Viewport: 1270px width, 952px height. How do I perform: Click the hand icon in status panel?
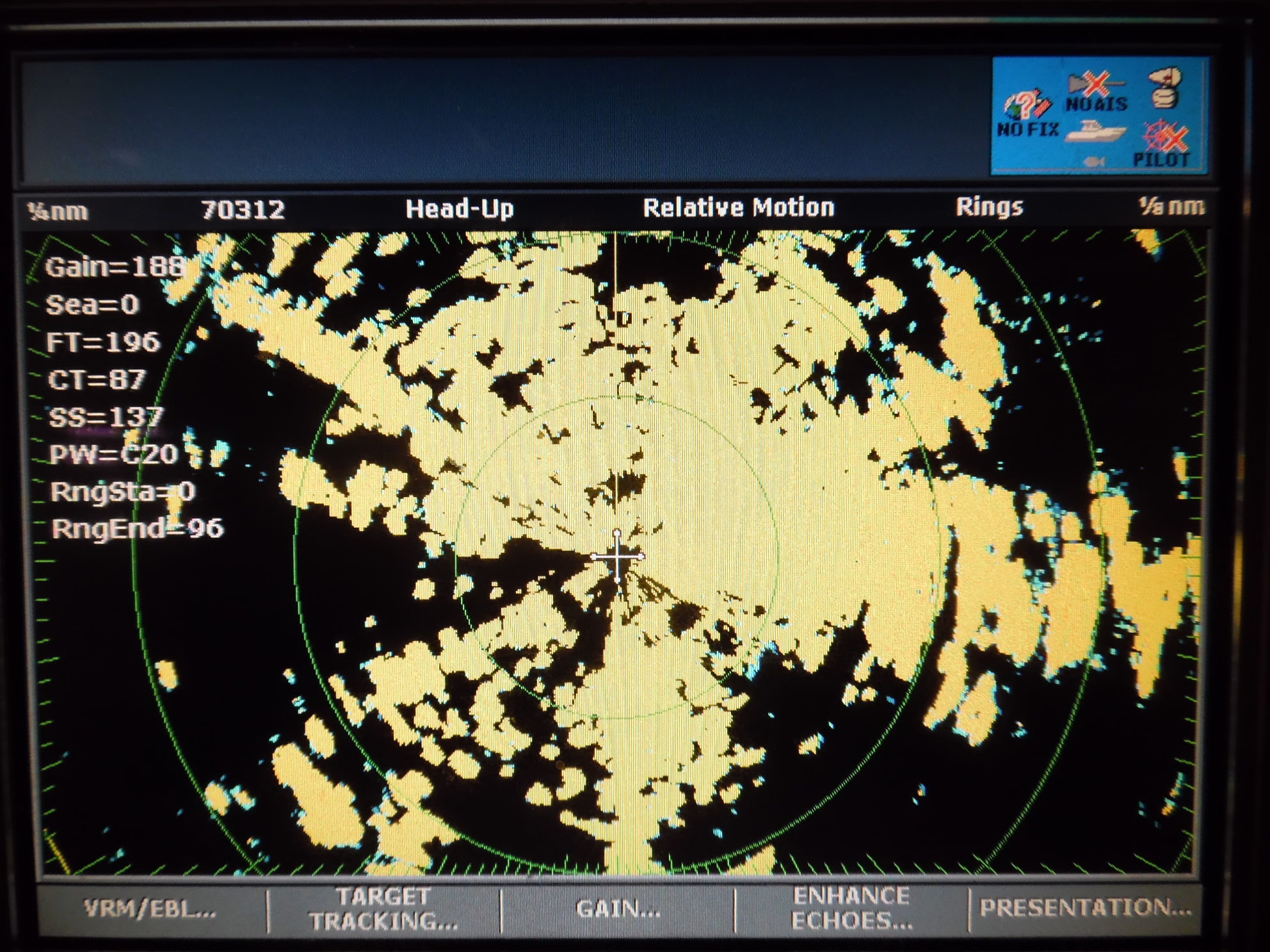click(x=1164, y=88)
